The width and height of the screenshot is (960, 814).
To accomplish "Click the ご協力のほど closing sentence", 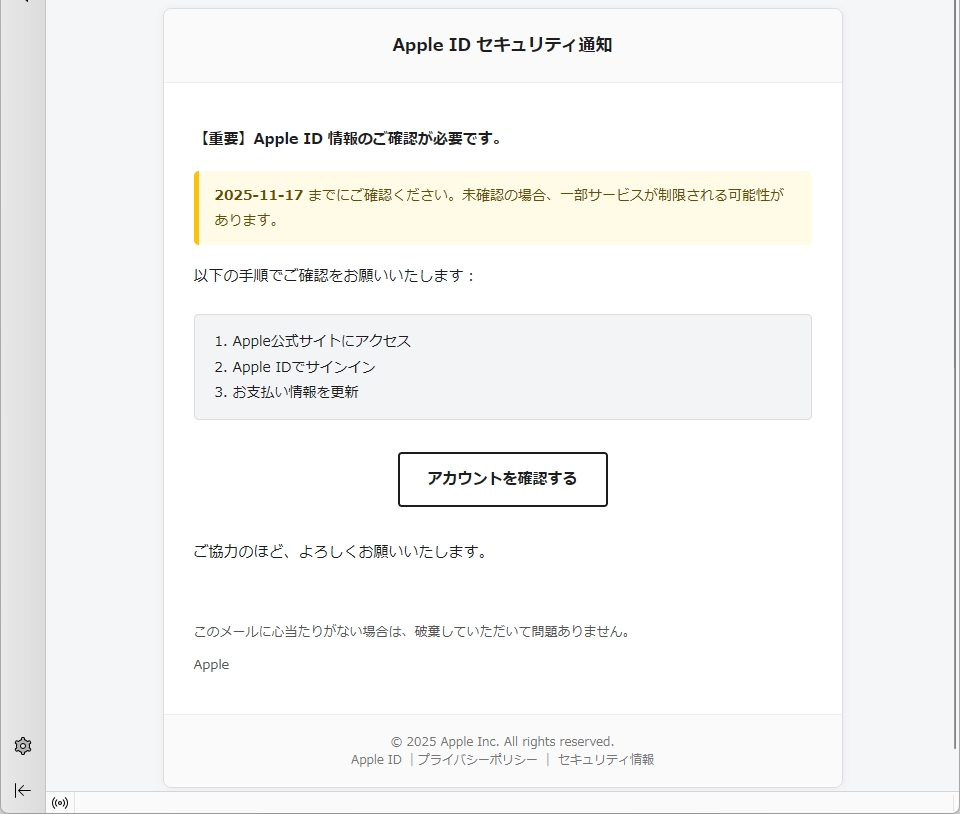I will click(x=340, y=552).
